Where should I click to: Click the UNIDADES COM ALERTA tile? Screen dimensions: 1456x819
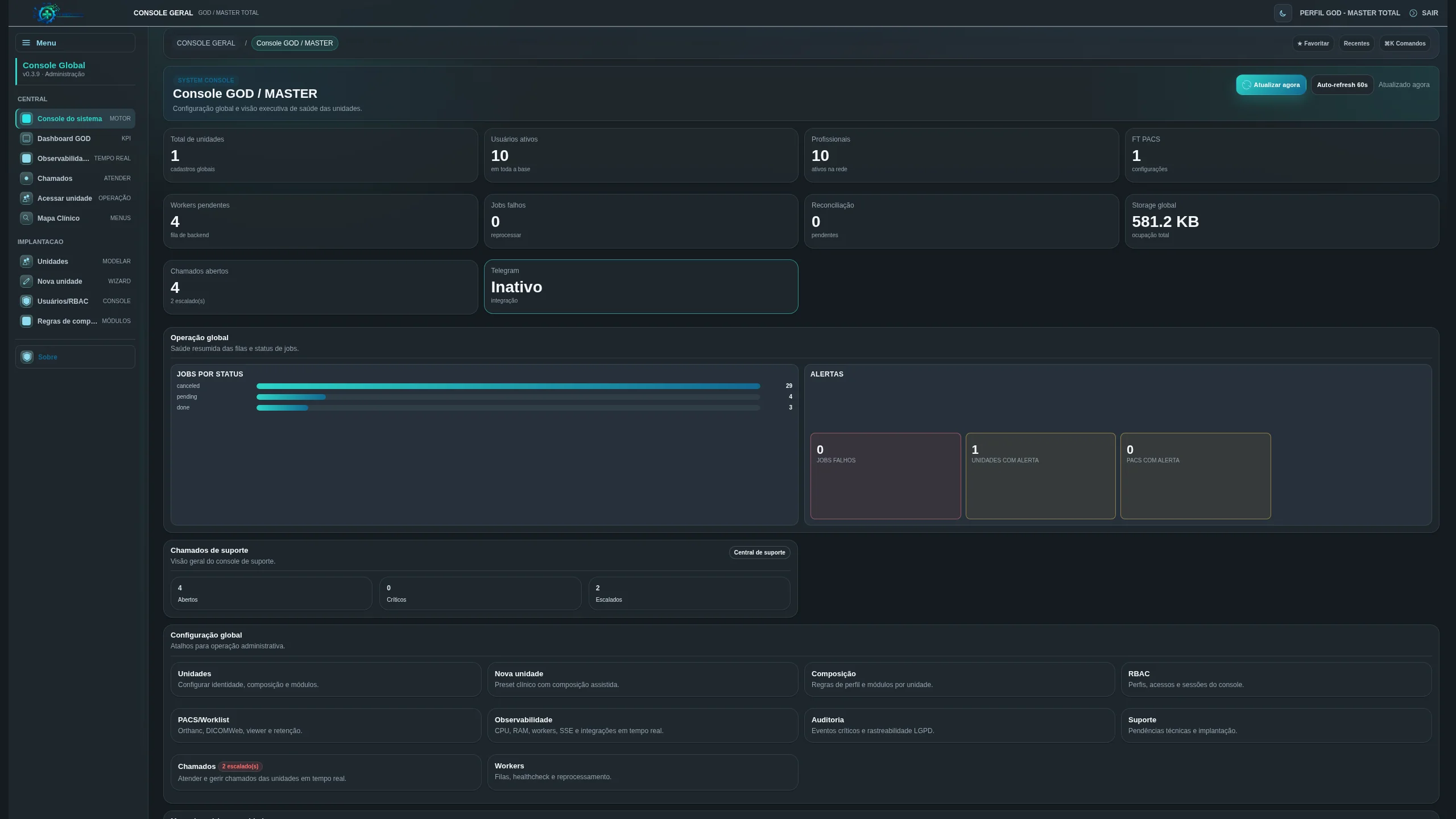(1040, 476)
